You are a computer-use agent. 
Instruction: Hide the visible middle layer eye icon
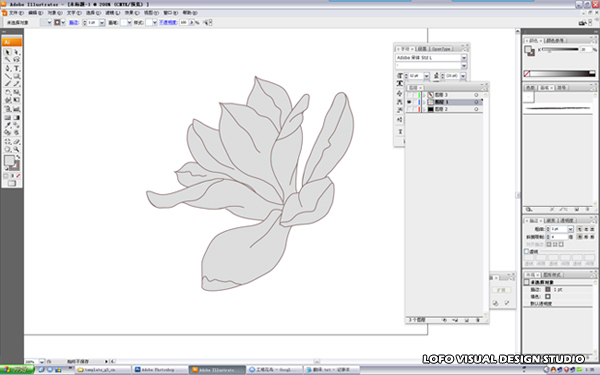click(x=409, y=102)
